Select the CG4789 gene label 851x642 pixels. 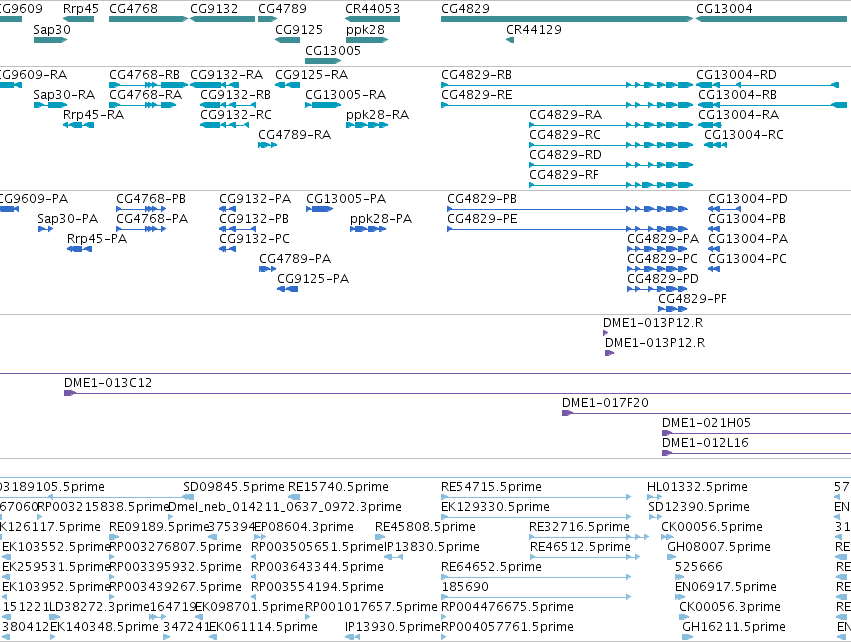(x=282, y=9)
